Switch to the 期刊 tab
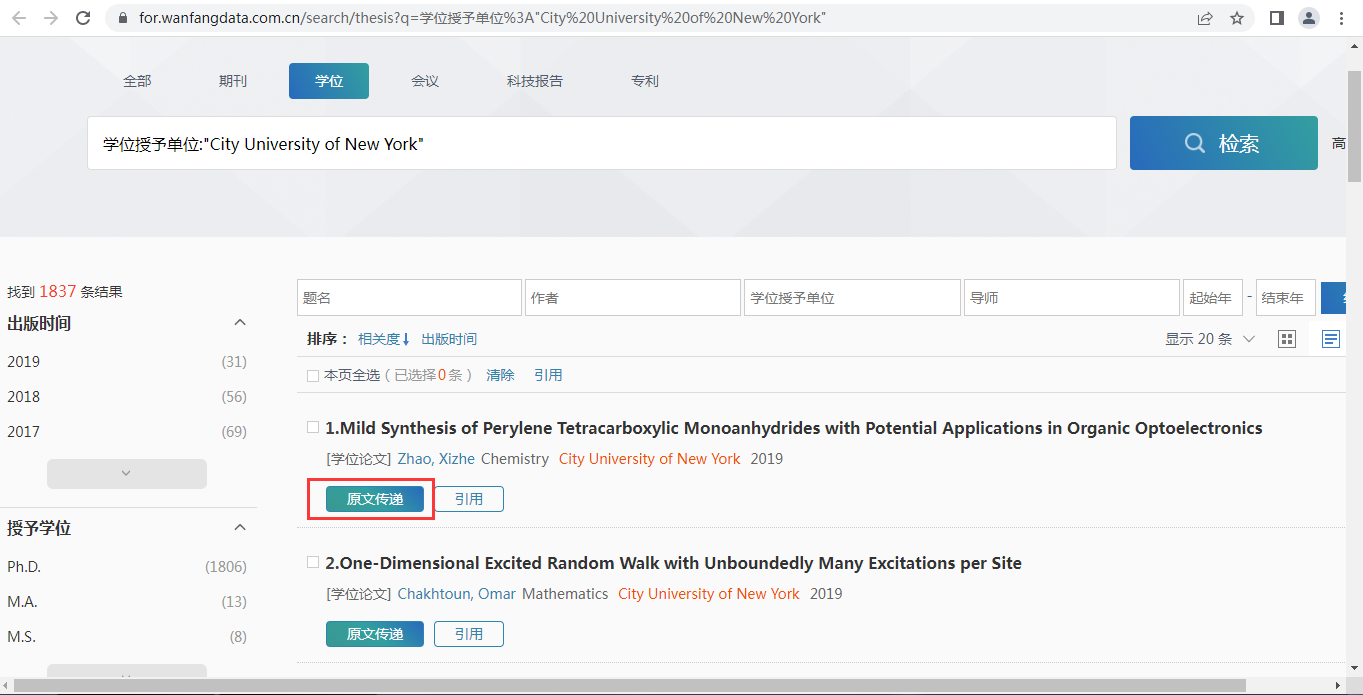 [x=233, y=81]
